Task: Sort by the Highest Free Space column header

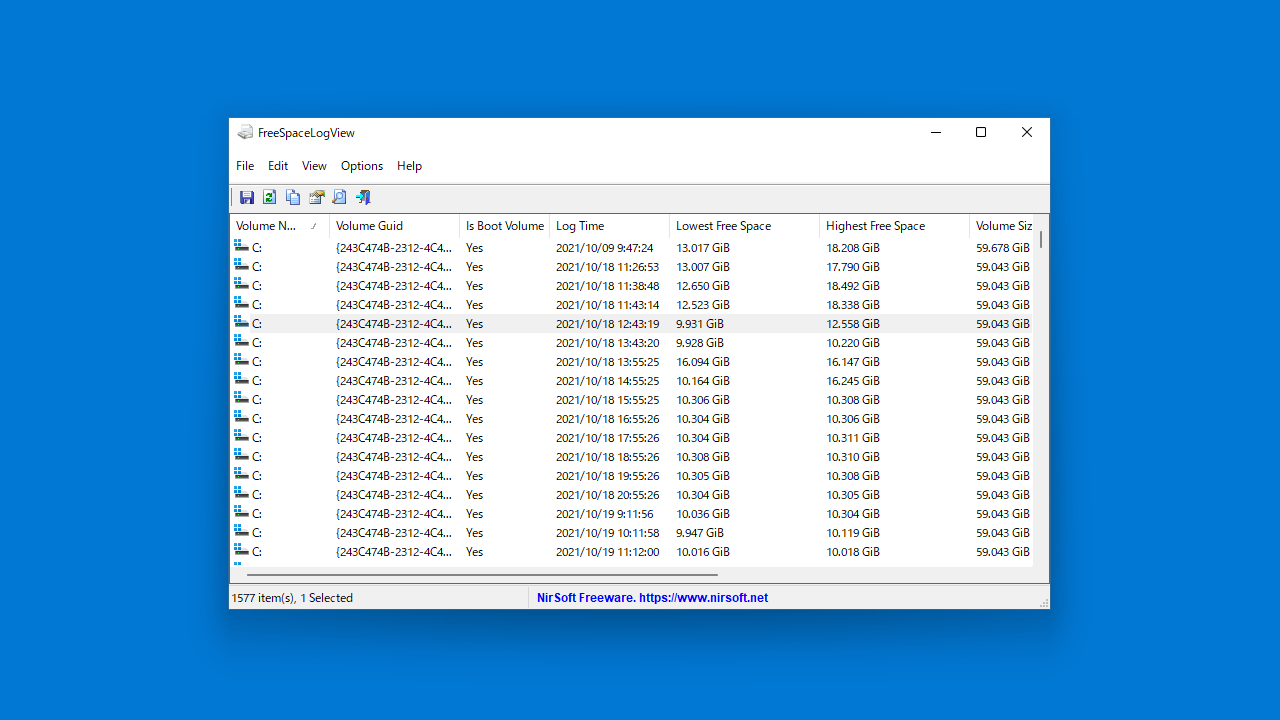Action: coord(895,226)
